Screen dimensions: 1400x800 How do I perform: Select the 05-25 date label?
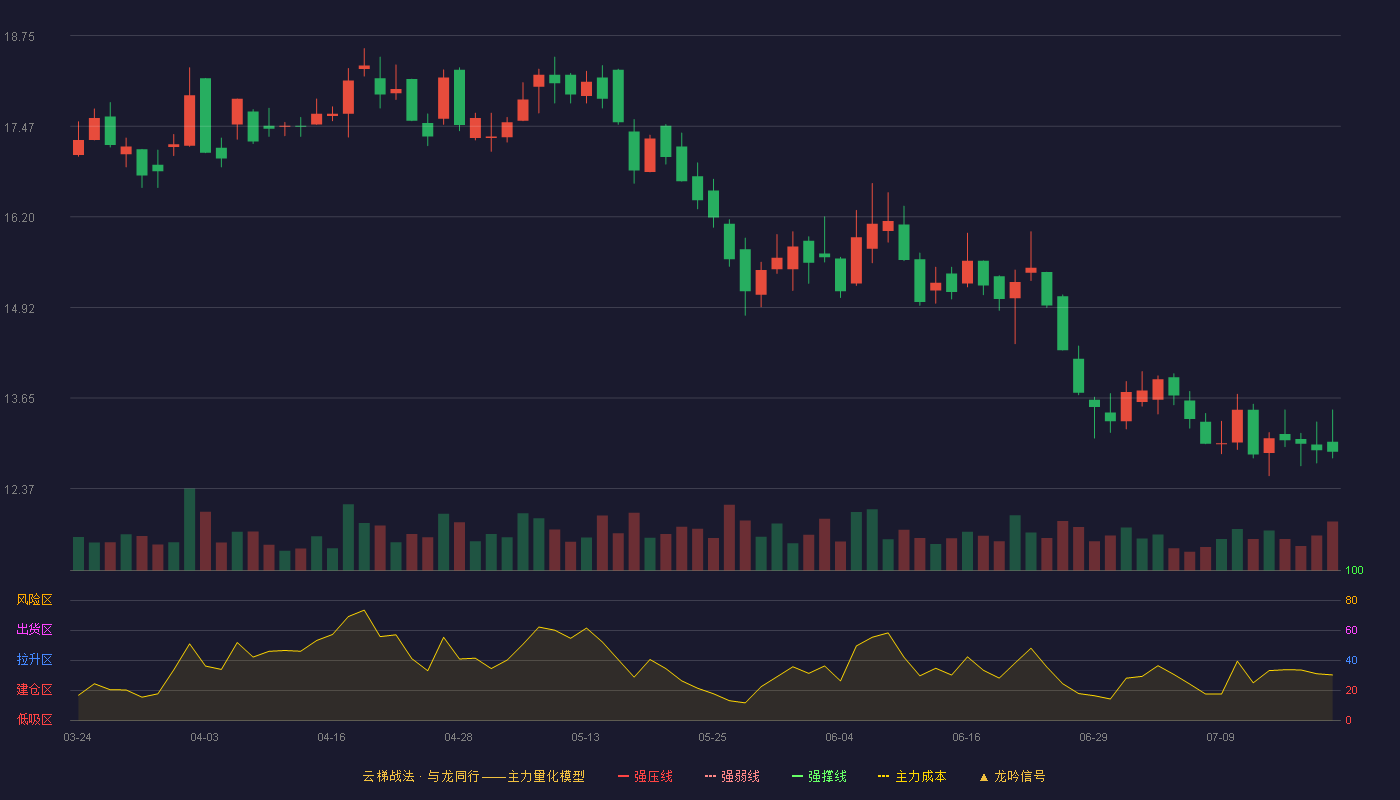coord(712,737)
